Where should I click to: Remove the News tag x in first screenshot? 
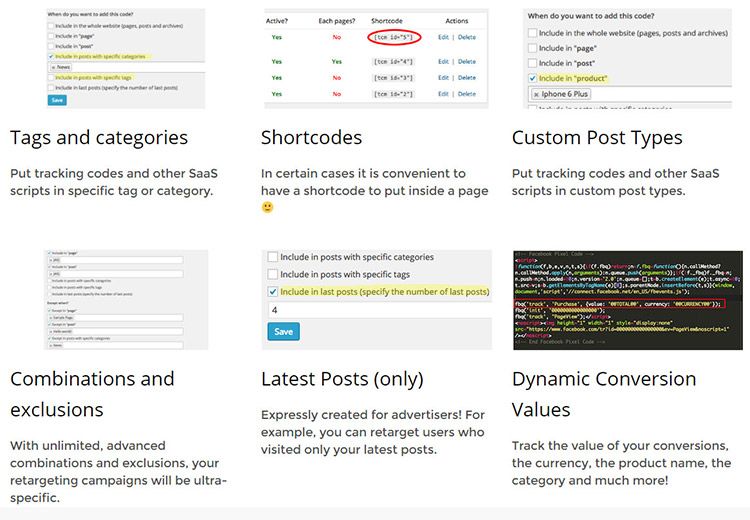click(x=54, y=67)
